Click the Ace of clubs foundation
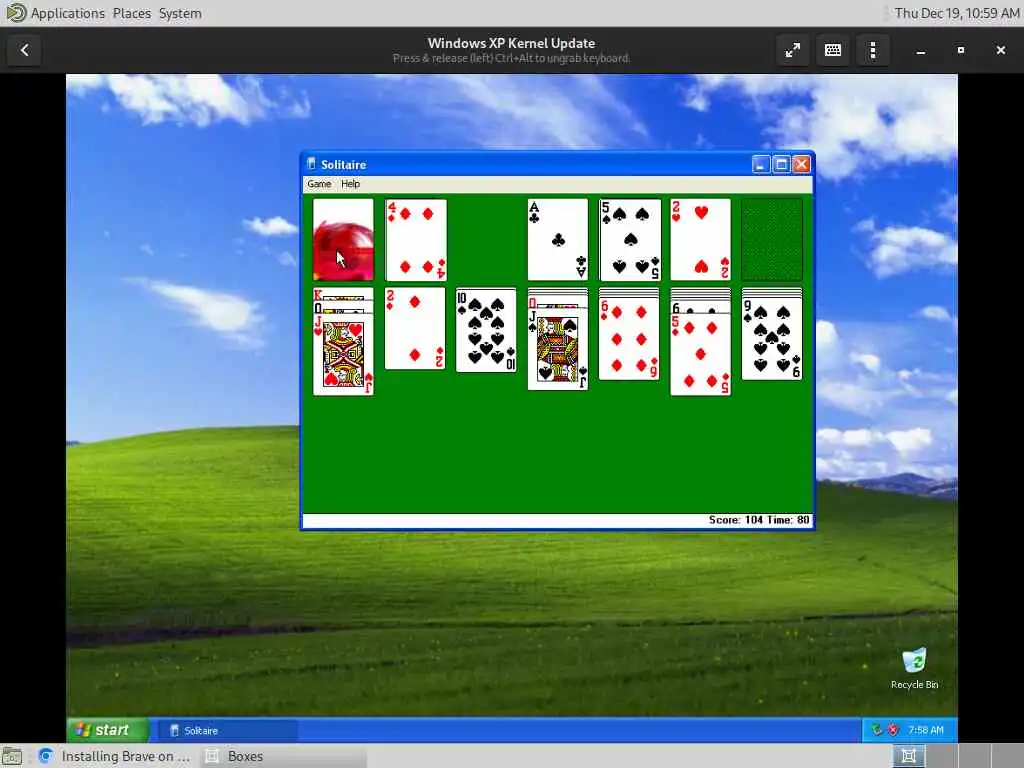 pos(558,240)
